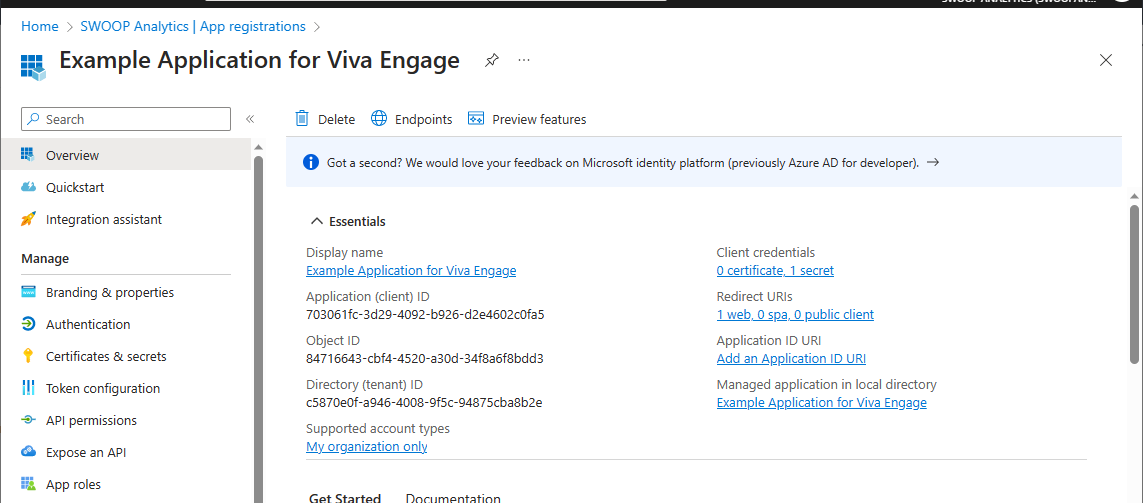Click the Preview features button label

pos(539,120)
